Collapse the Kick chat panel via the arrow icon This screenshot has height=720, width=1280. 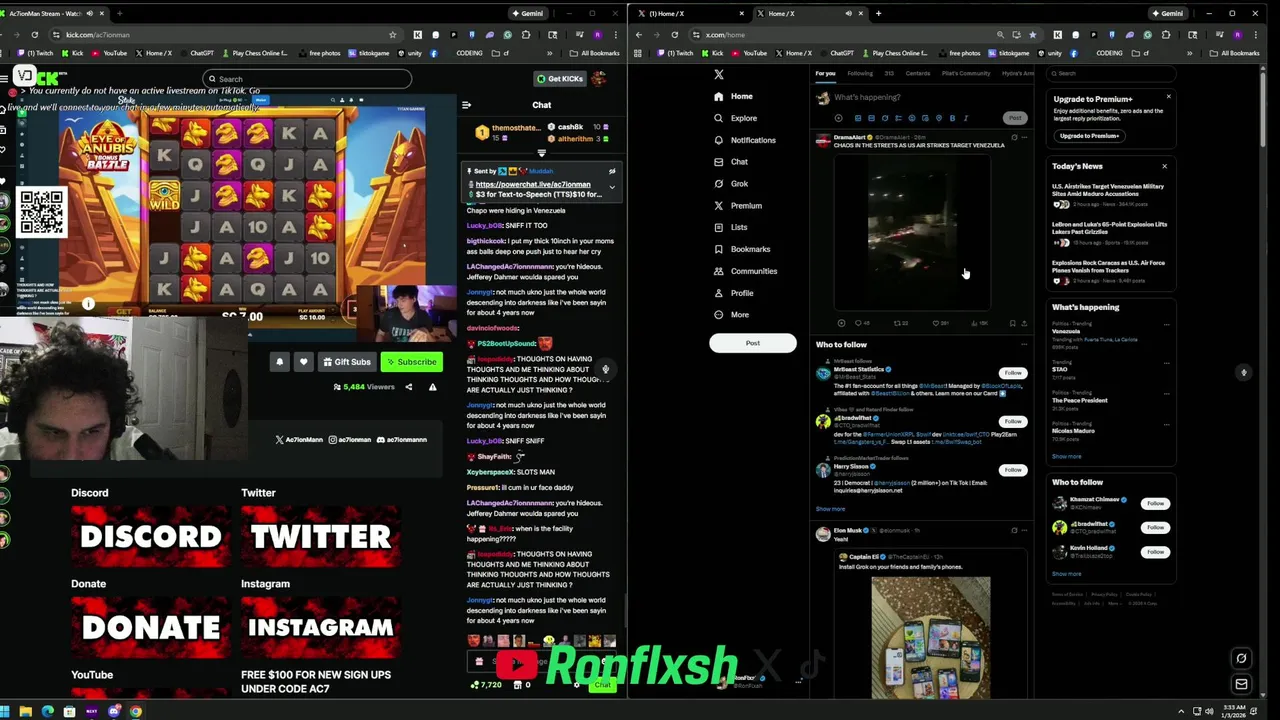pos(466,105)
